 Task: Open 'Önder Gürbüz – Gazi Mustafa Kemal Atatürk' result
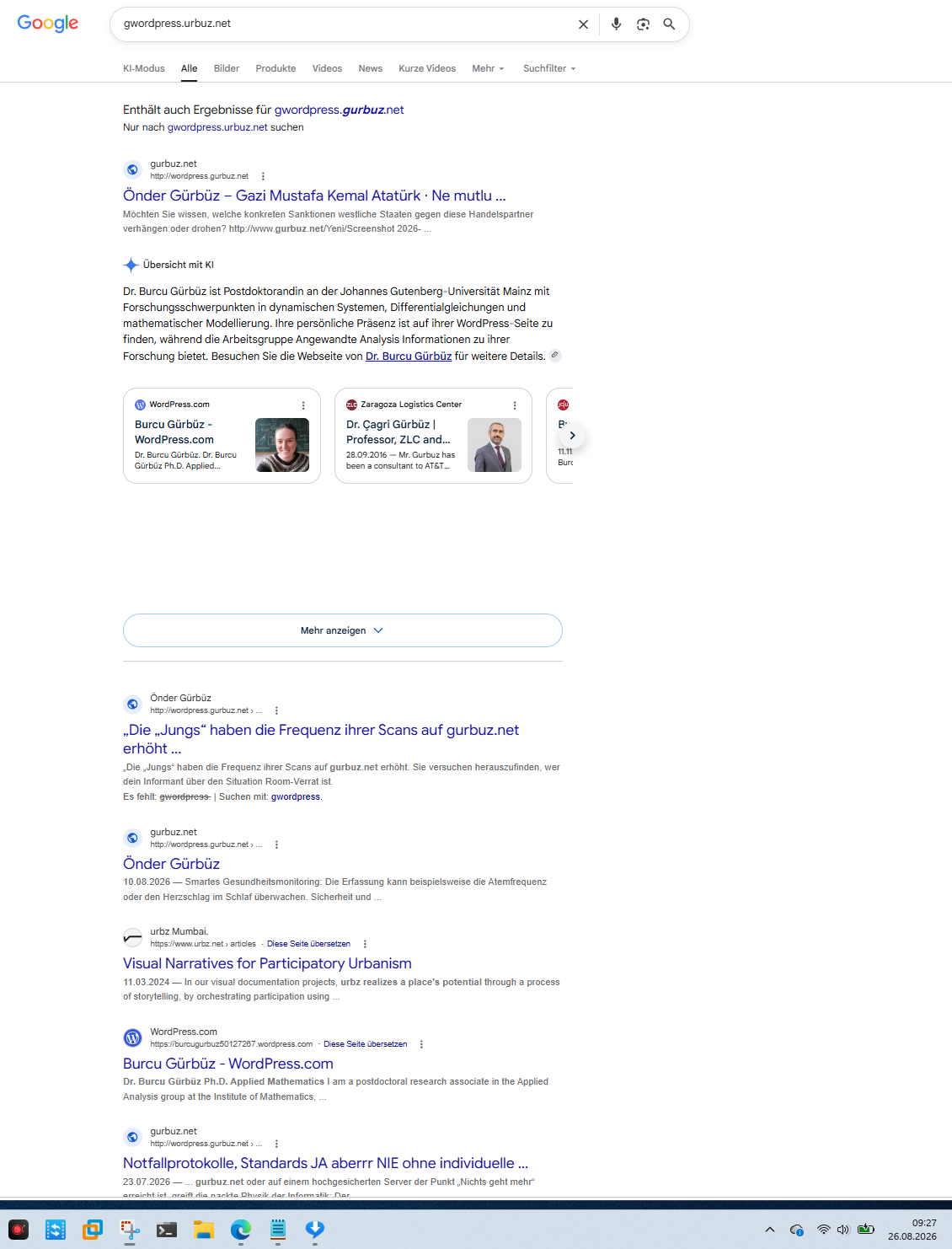click(x=314, y=196)
